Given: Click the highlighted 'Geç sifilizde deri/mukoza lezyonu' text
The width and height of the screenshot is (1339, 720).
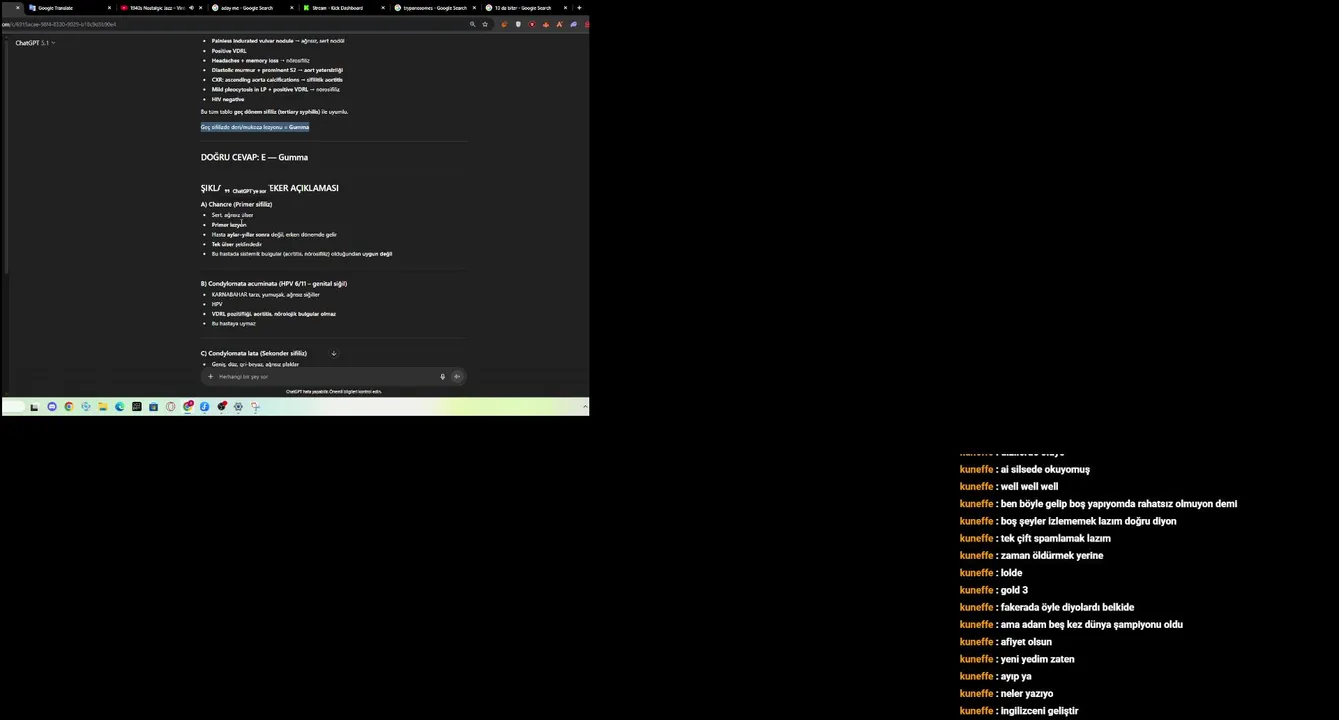Looking at the screenshot, I should pos(255,127).
